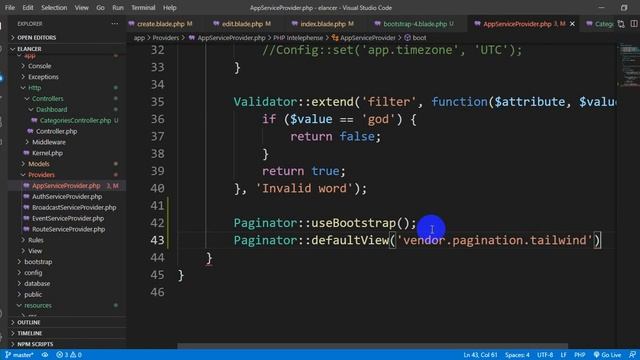The width and height of the screenshot is (640, 360).
Task: Collapse the Providers folder
Action: pyautogui.click(x=41, y=175)
